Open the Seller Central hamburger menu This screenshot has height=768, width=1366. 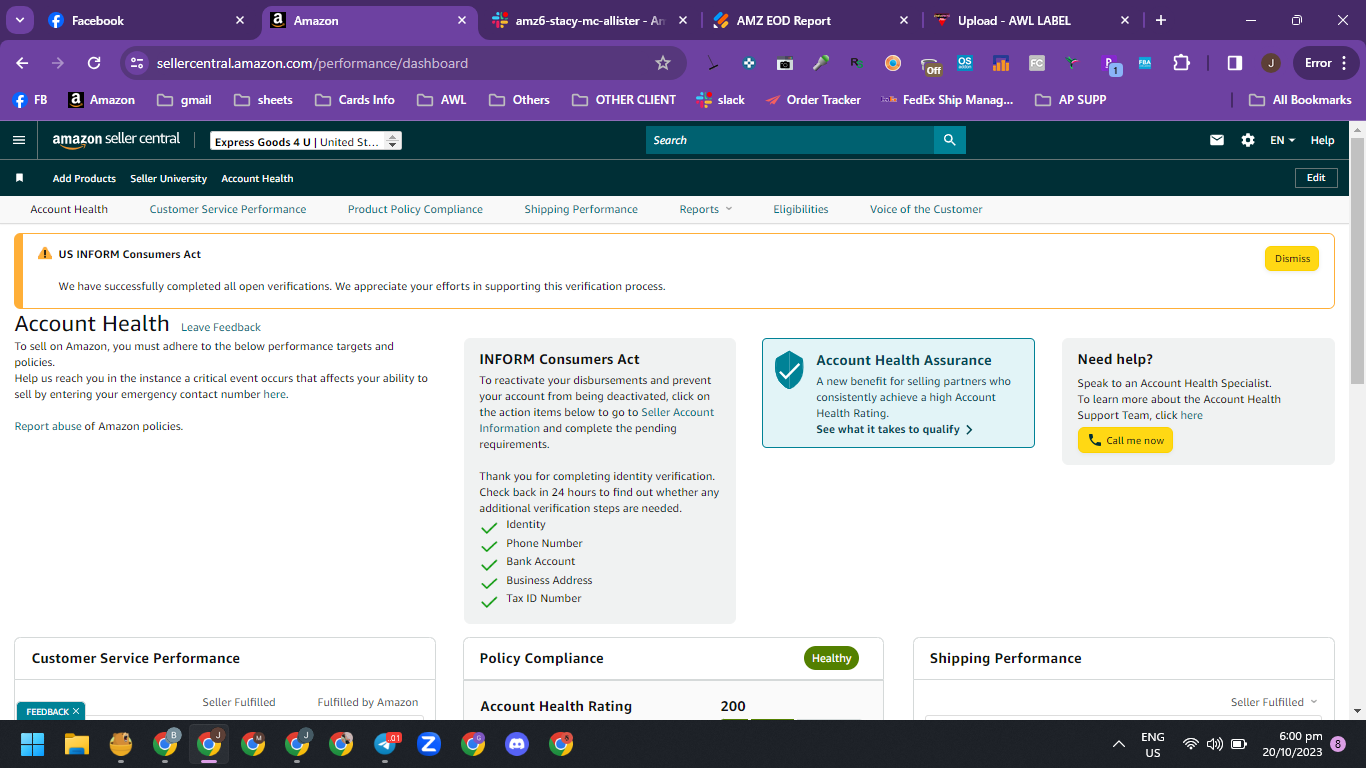coord(19,140)
